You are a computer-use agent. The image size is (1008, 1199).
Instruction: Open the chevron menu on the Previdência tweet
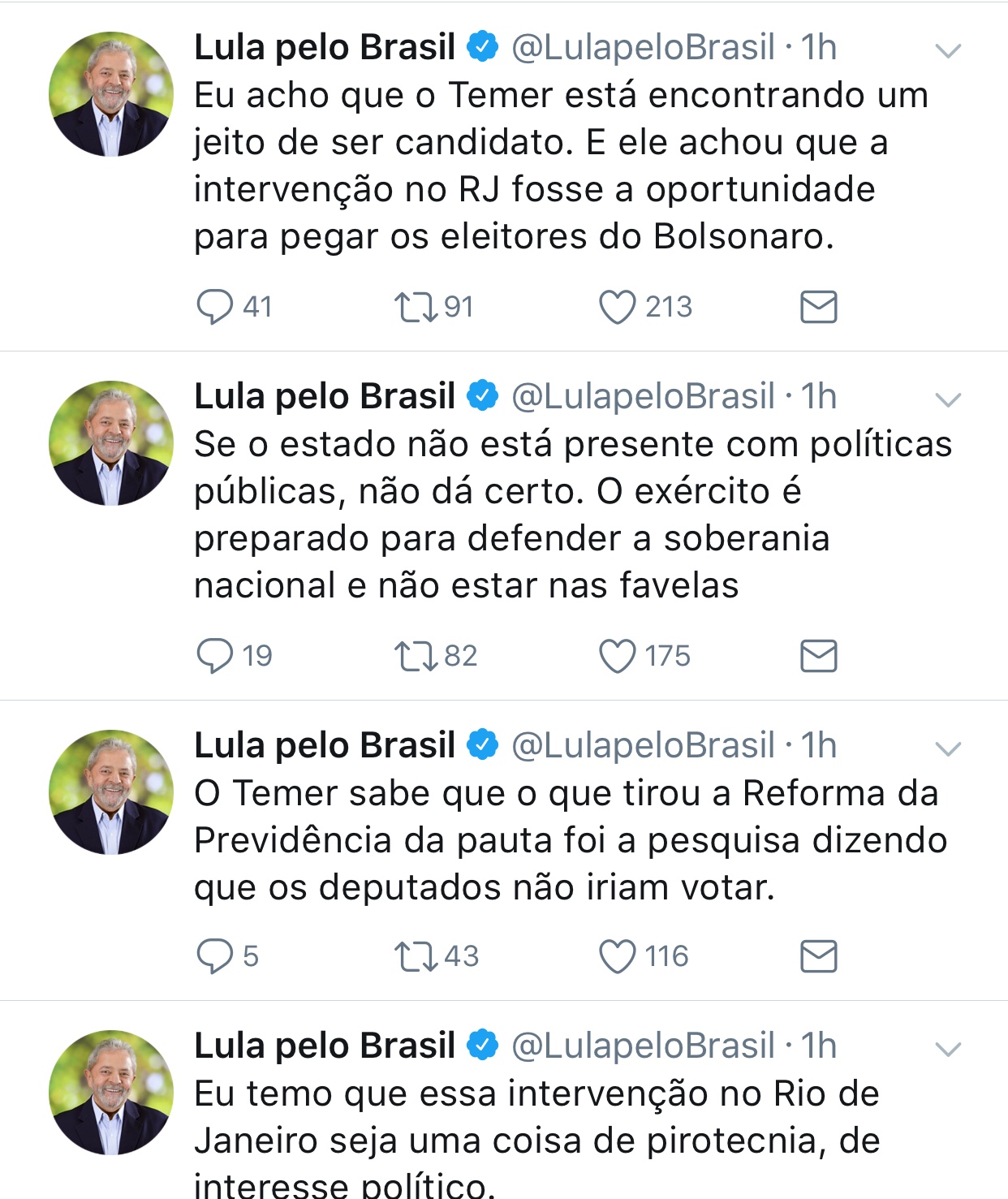tap(948, 748)
